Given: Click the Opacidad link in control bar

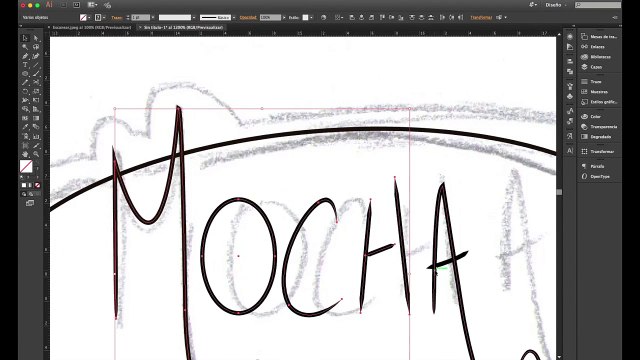Looking at the screenshot, I should (248, 18).
